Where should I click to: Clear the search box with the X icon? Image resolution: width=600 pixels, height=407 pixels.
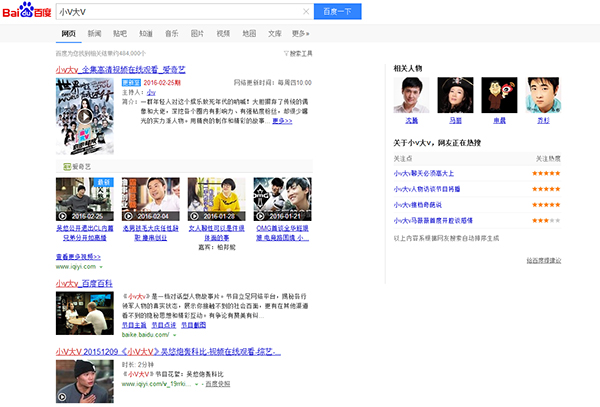(306, 11)
